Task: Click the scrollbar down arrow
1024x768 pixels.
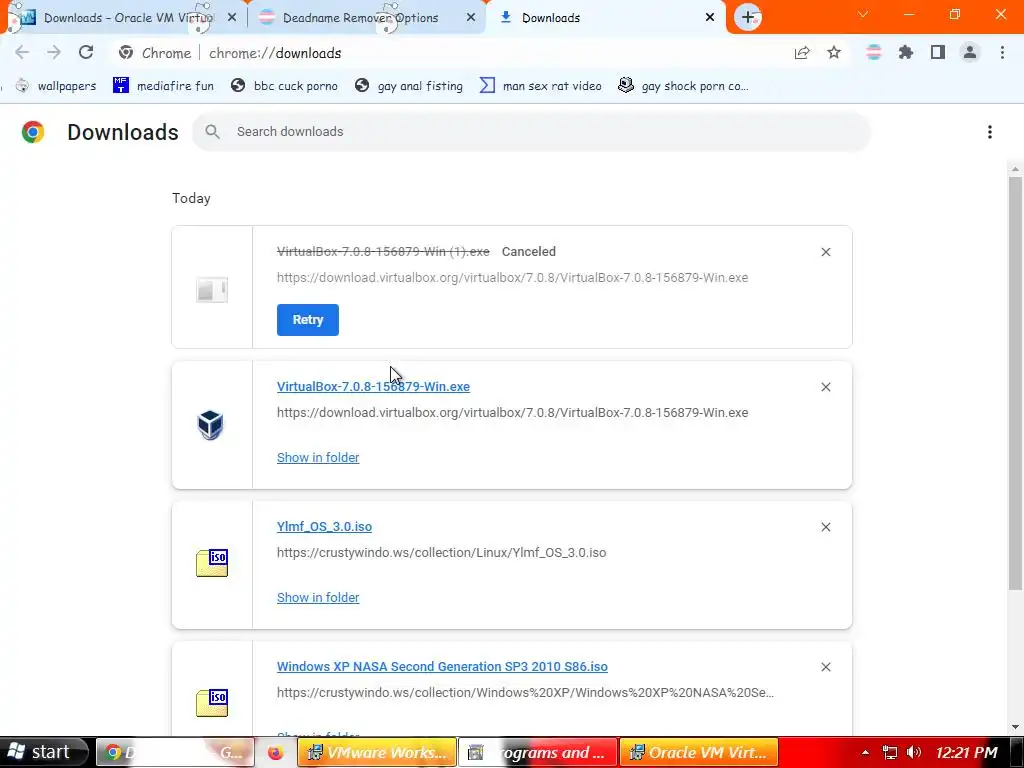Action: (x=1015, y=726)
